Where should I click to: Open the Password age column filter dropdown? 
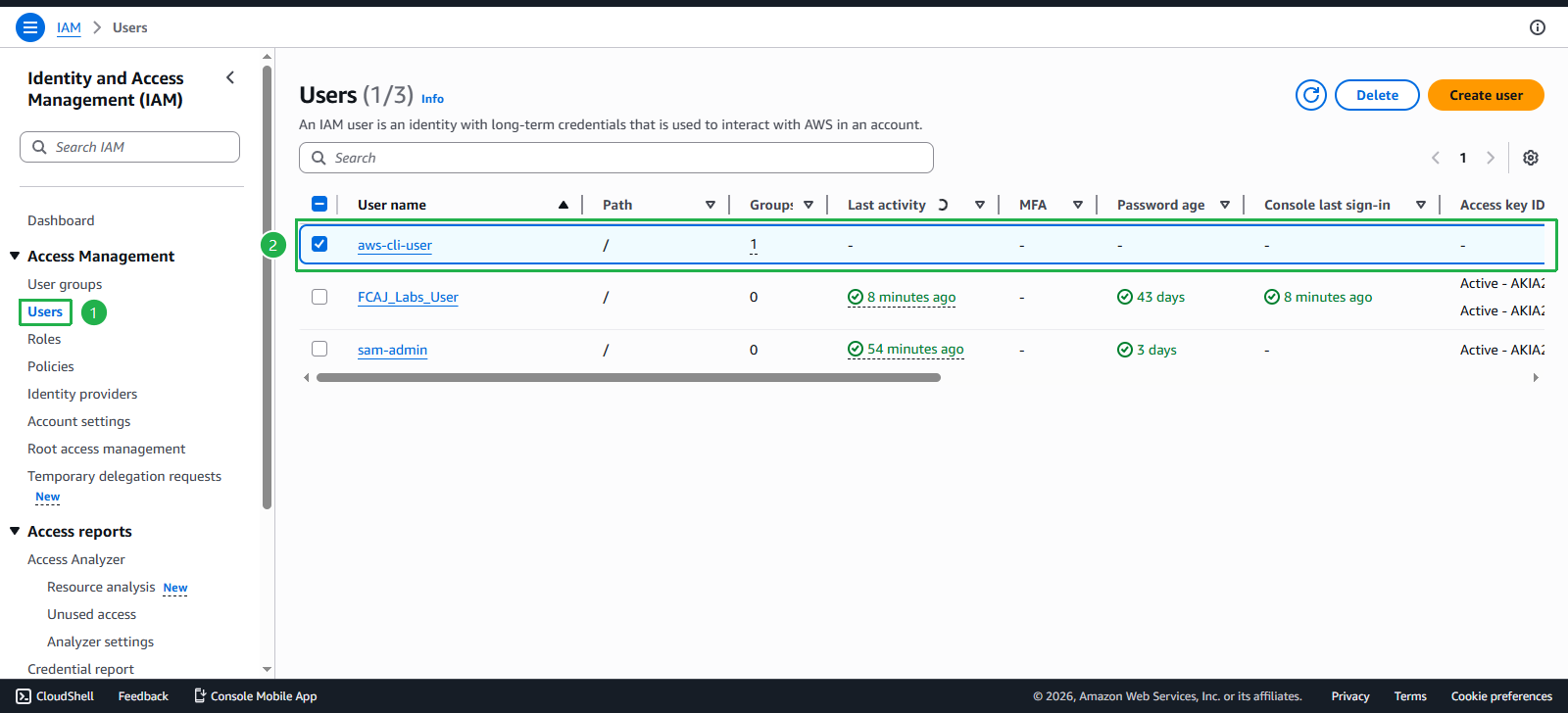[1225, 205]
